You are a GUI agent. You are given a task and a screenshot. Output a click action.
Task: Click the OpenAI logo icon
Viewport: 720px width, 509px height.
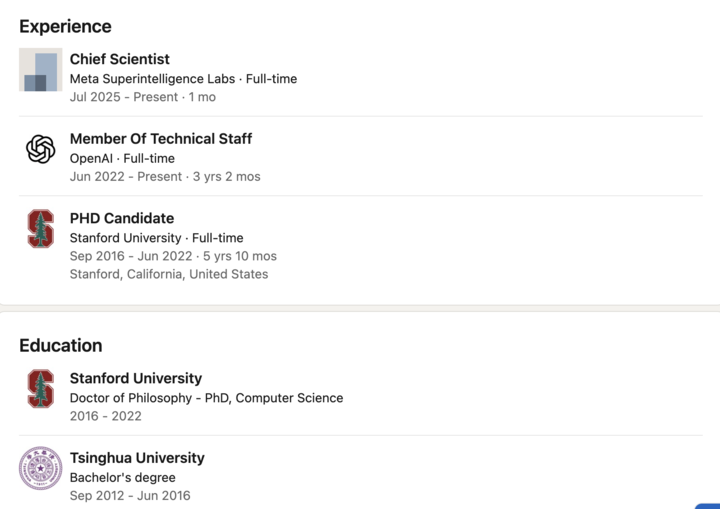tap(40, 149)
